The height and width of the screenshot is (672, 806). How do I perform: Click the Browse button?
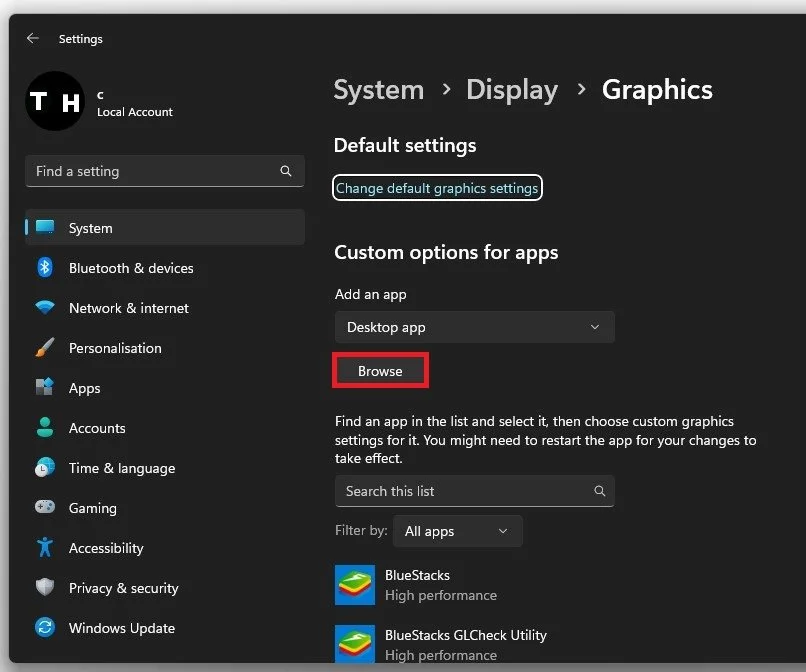coord(380,370)
